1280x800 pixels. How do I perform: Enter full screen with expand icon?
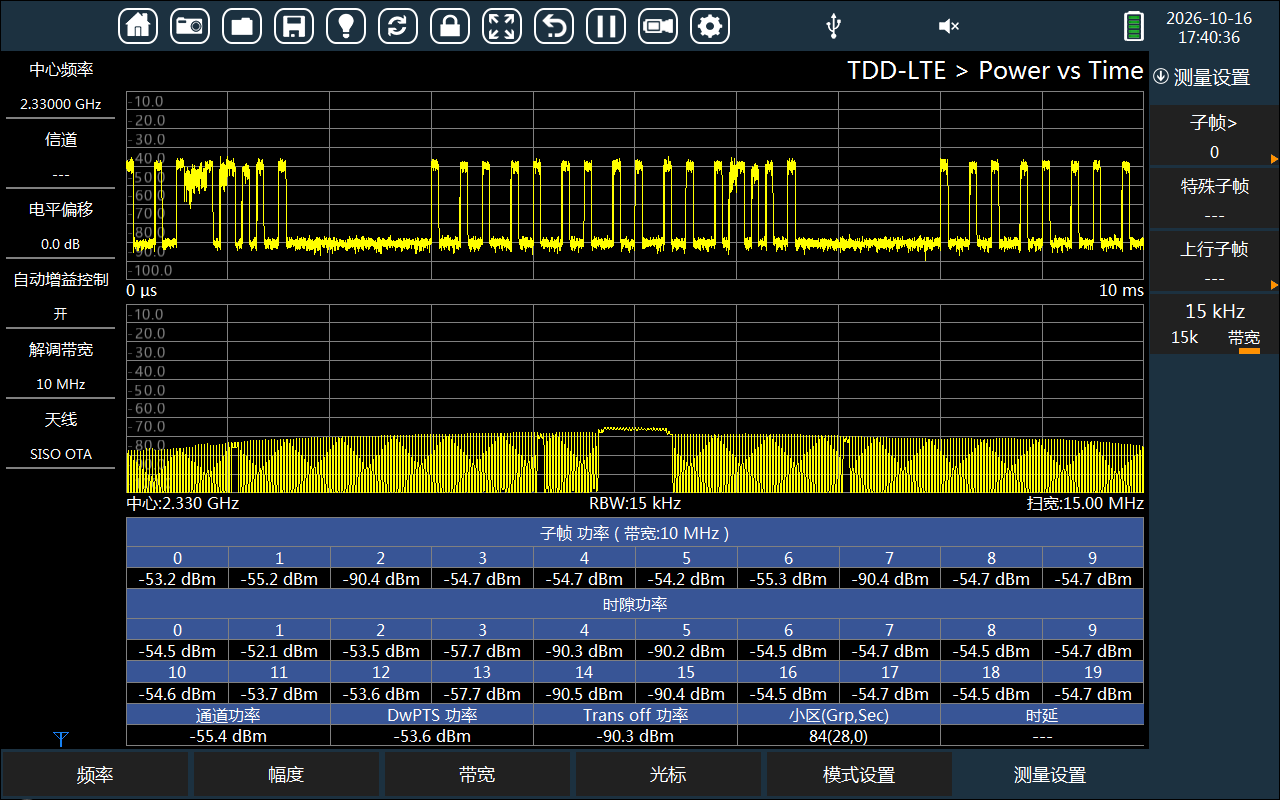pyautogui.click(x=502, y=26)
